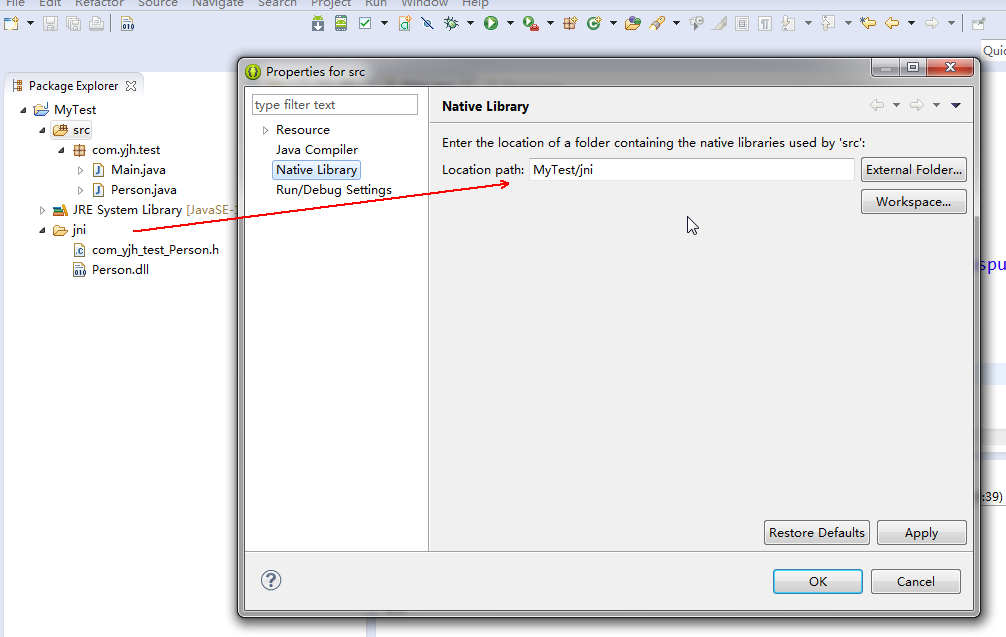Image resolution: width=1006 pixels, height=637 pixels.
Task: Open the Android Virtual Device Manager icon
Action: (x=341, y=24)
